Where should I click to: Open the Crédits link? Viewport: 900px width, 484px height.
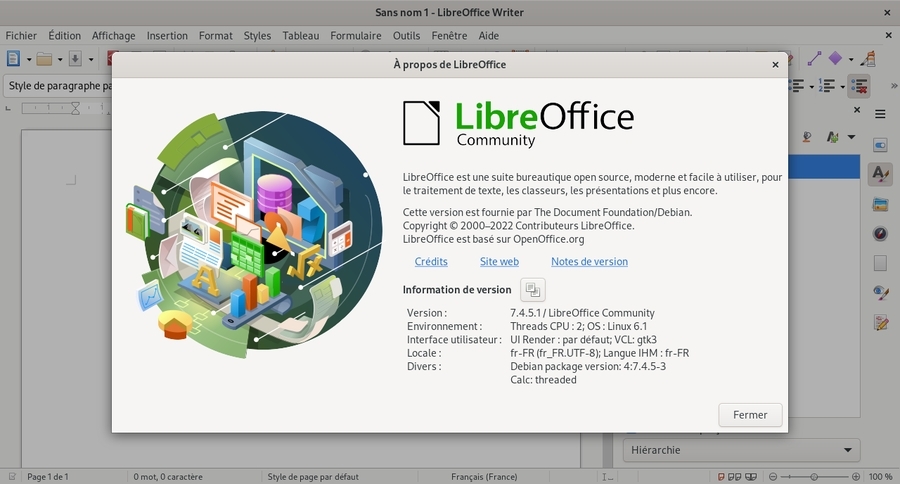431,262
